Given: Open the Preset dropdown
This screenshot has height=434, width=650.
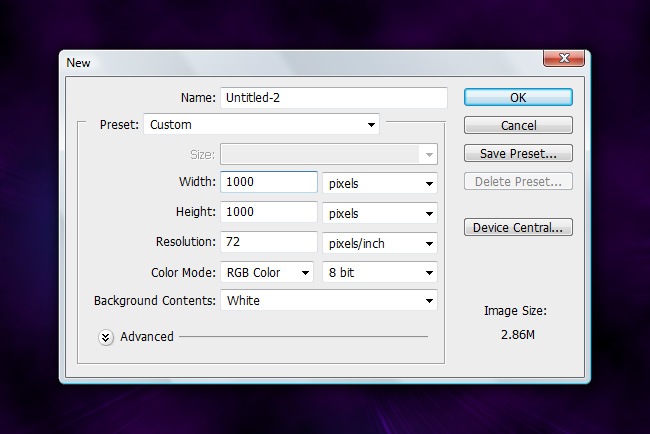Looking at the screenshot, I should [x=262, y=125].
